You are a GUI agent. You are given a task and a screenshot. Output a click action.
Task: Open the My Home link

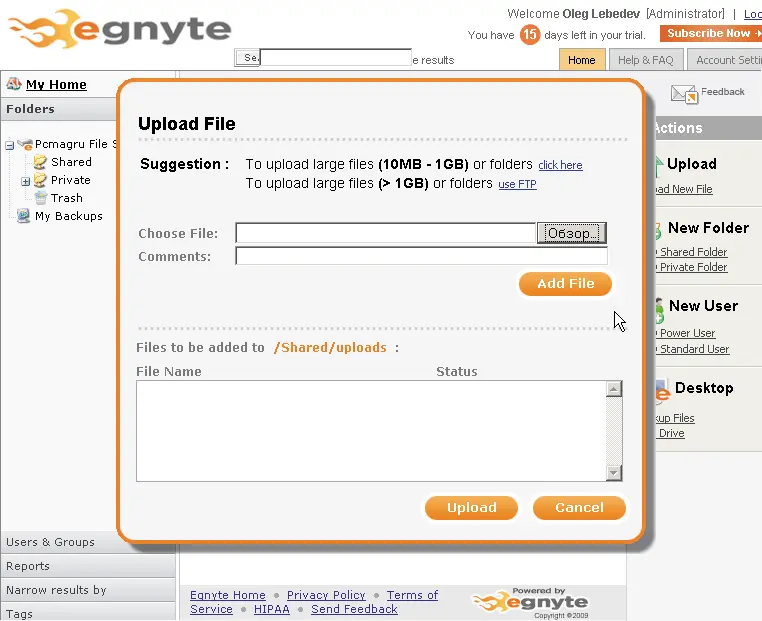click(x=56, y=85)
